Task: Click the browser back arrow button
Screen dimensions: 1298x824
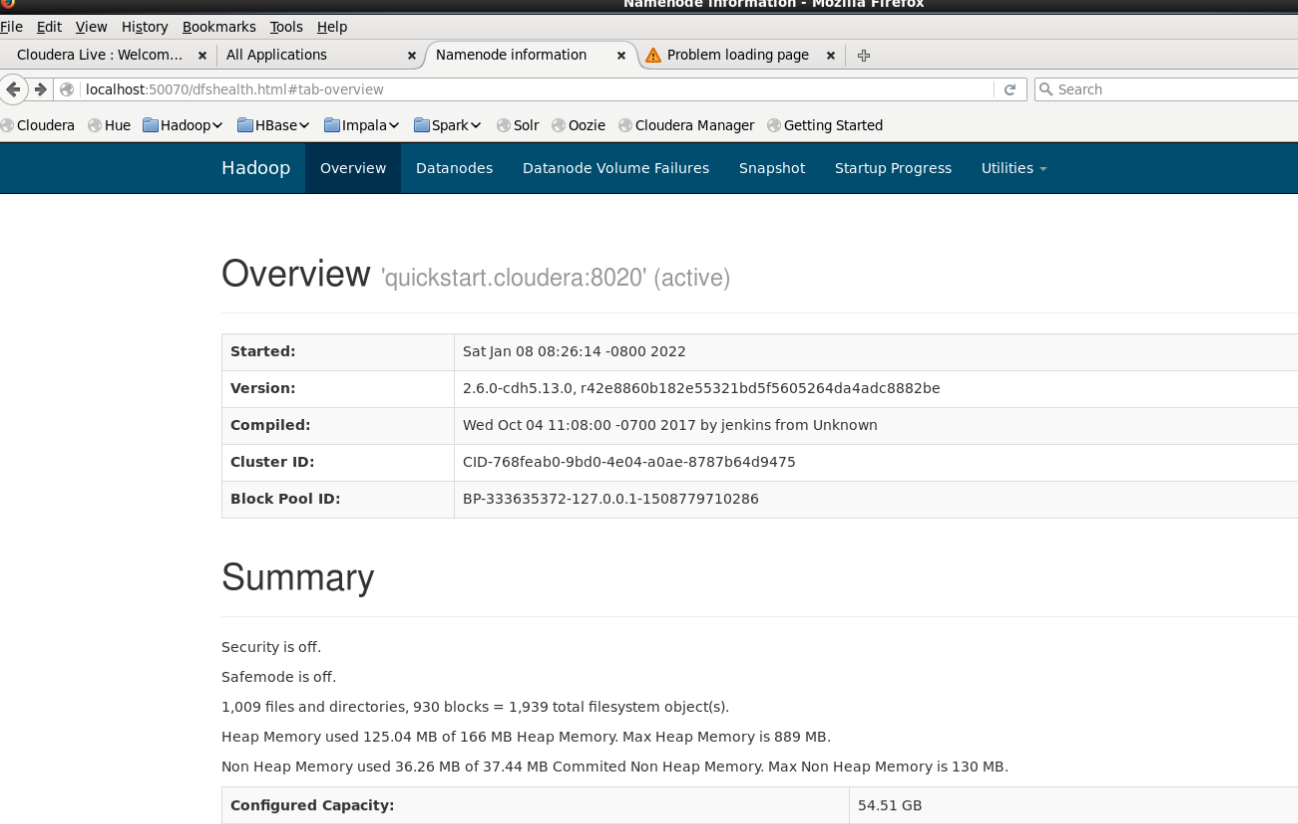Action: pyautogui.click(x=13, y=89)
